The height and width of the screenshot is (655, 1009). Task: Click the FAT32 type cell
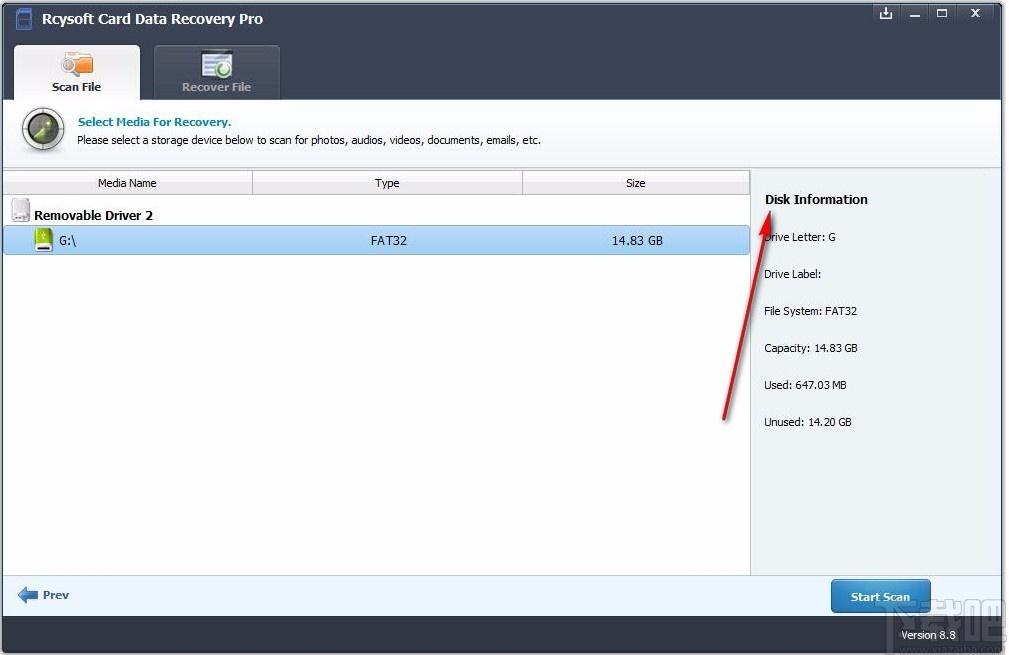pyautogui.click(x=389, y=241)
